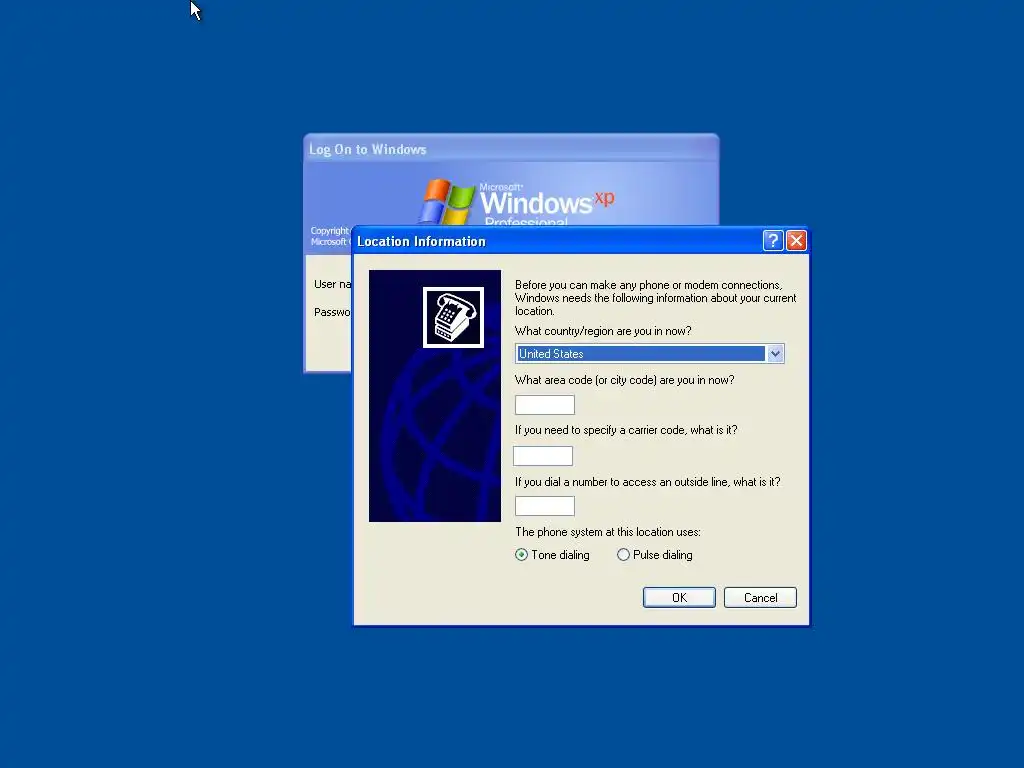Click the outside line question label
The image size is (1024, 768).
tap(647, 482)
